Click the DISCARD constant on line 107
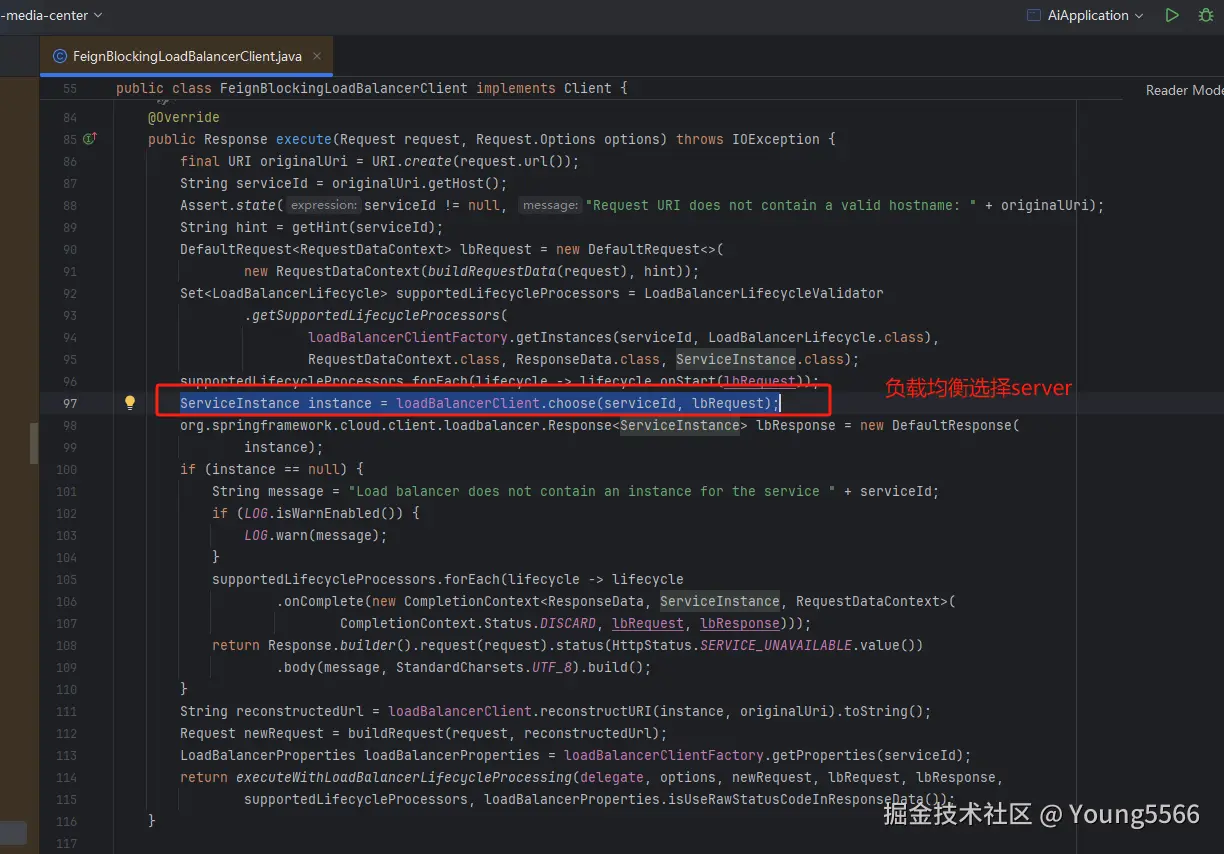This screenshot has width=1224, height=854. coord(568,623)
